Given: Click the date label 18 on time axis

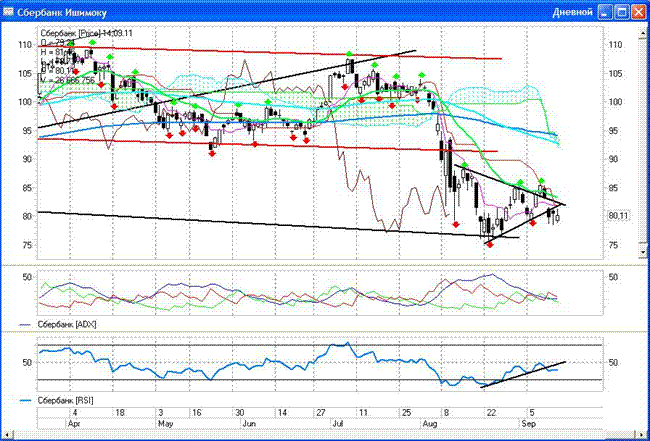Looking at the screenshot, I should coord(119,413).
